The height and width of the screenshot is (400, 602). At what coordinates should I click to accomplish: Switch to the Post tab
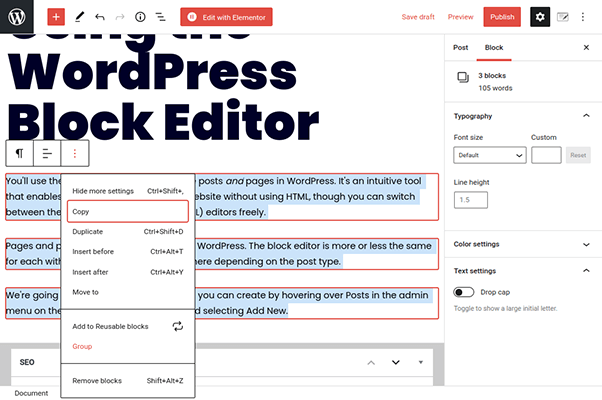pyautogui.click(x=460, y=48)
